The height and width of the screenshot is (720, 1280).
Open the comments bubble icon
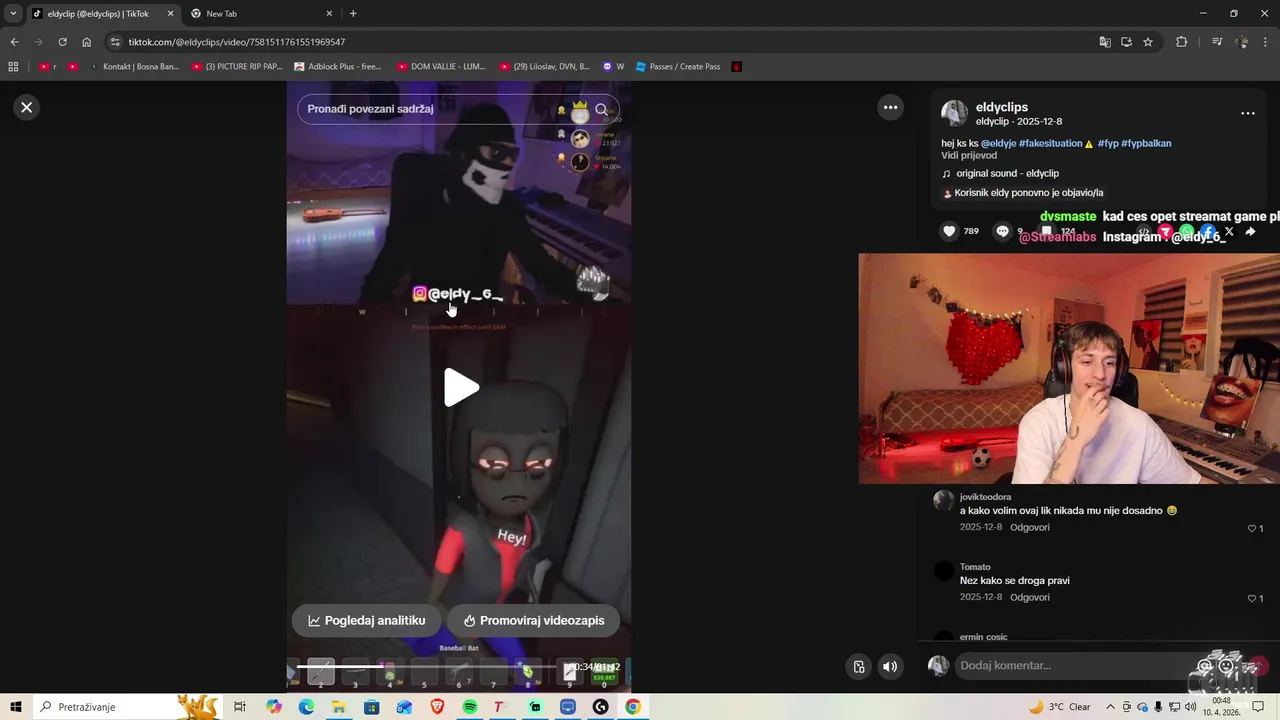(1002, 231)
